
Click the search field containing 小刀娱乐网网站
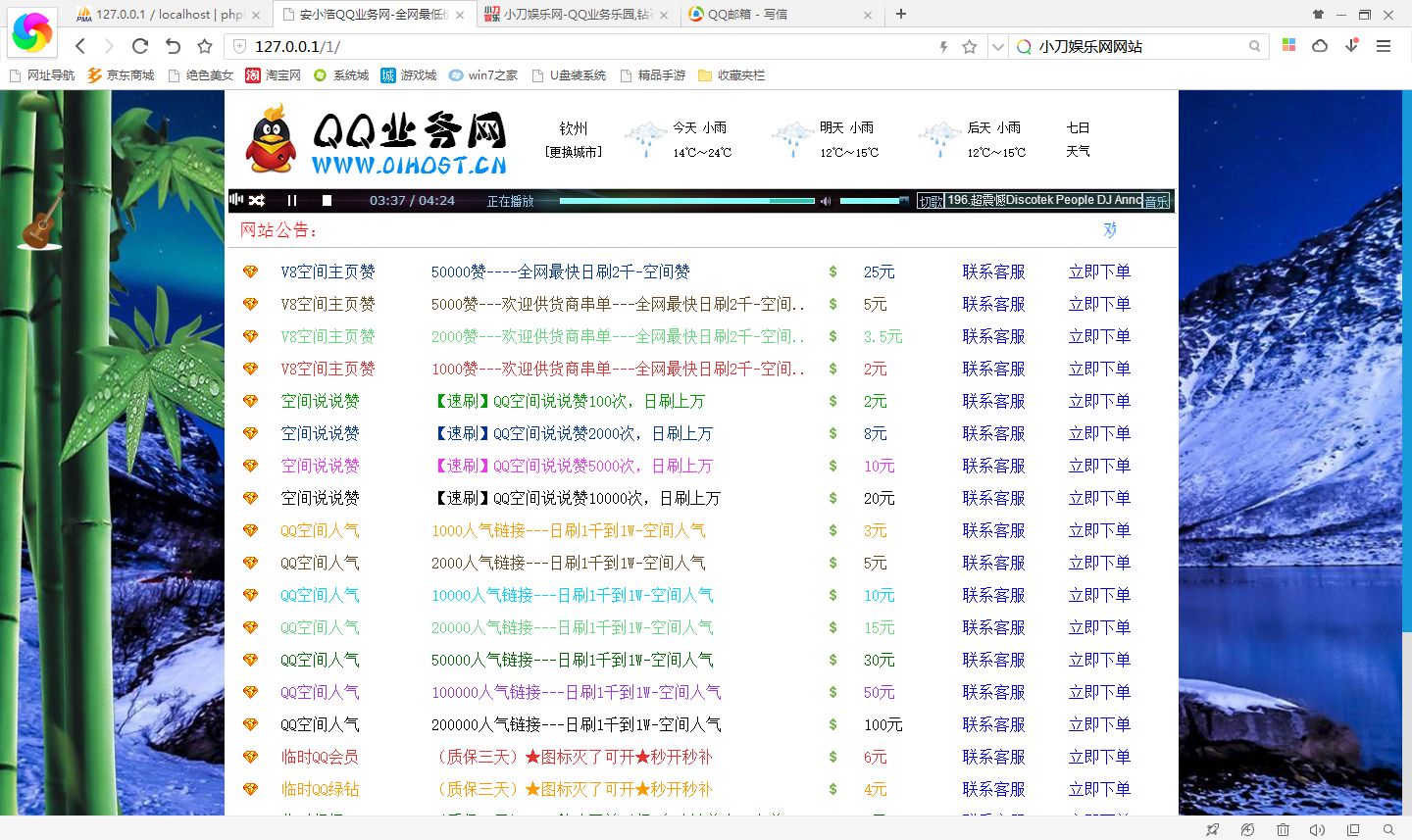click(x=1137, y=46)
